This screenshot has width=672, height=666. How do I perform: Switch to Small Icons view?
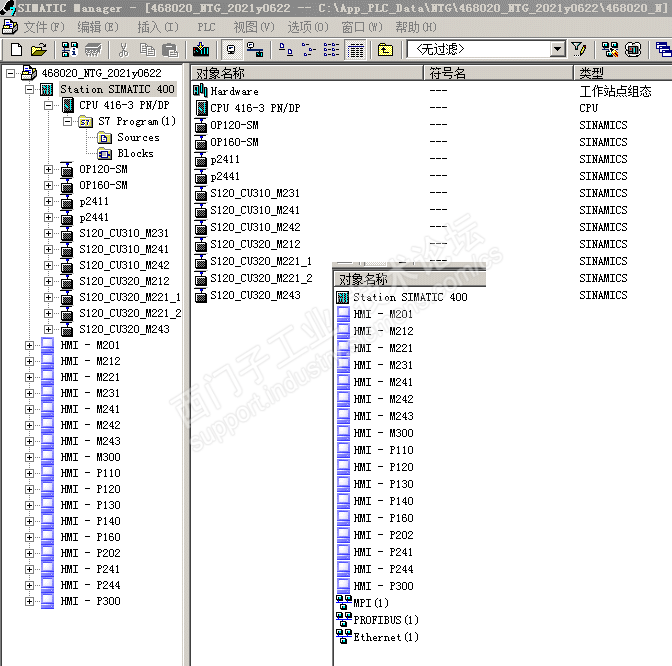click(308, 50)
